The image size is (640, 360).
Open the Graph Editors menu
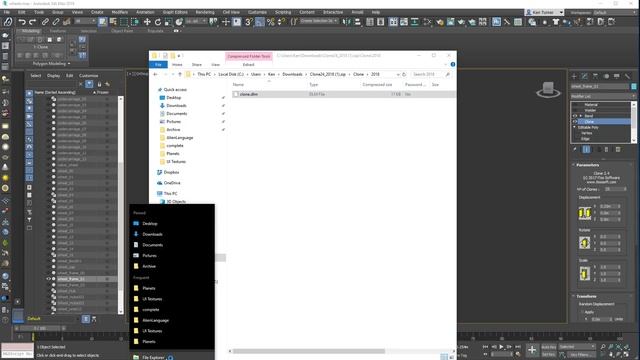175,12
